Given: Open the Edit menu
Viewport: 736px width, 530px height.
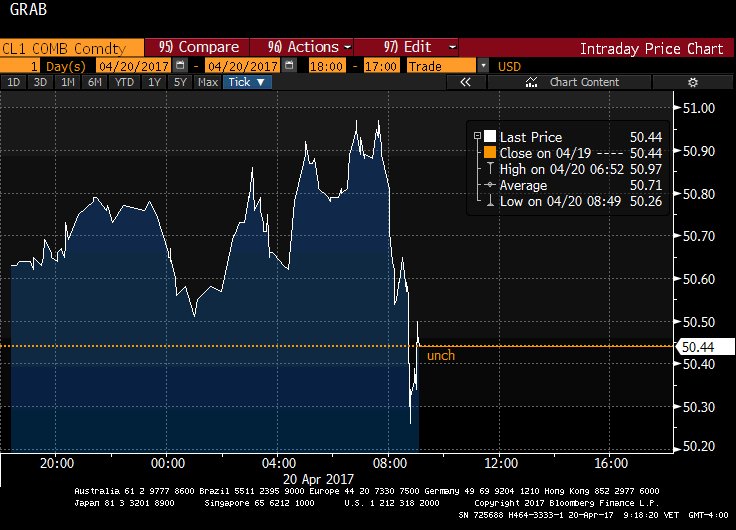Looking at the screenshot, I should point(420,47).
